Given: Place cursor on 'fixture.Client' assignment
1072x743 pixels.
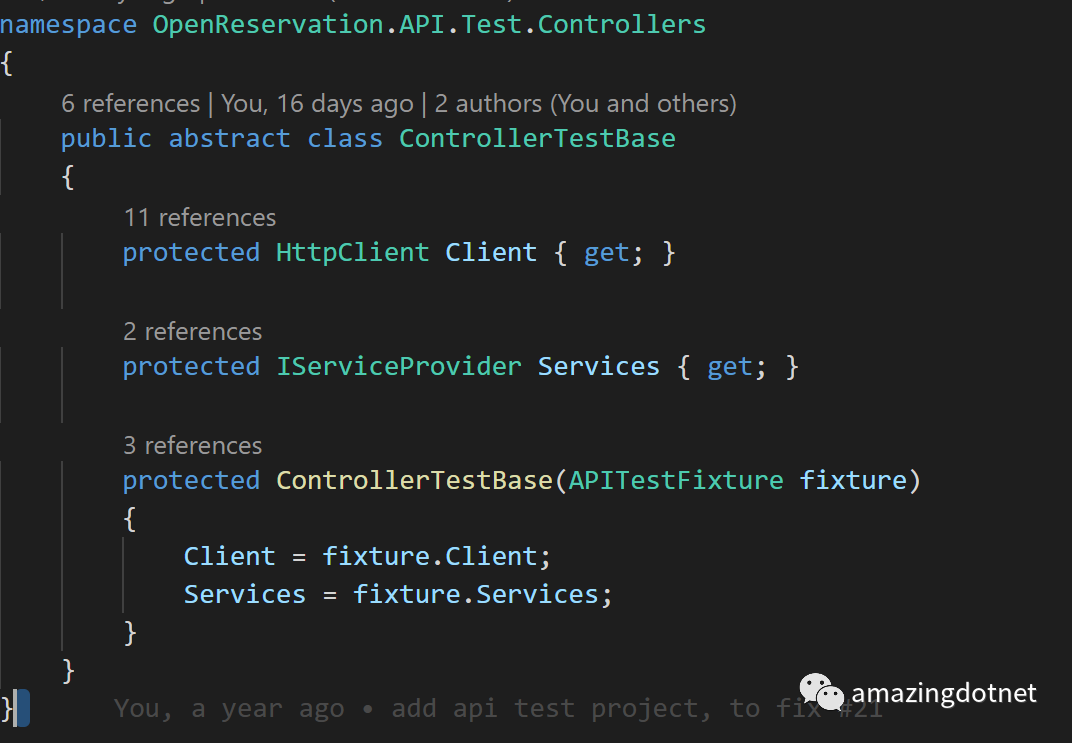Looking at the screenshot, I should point(436,557).
